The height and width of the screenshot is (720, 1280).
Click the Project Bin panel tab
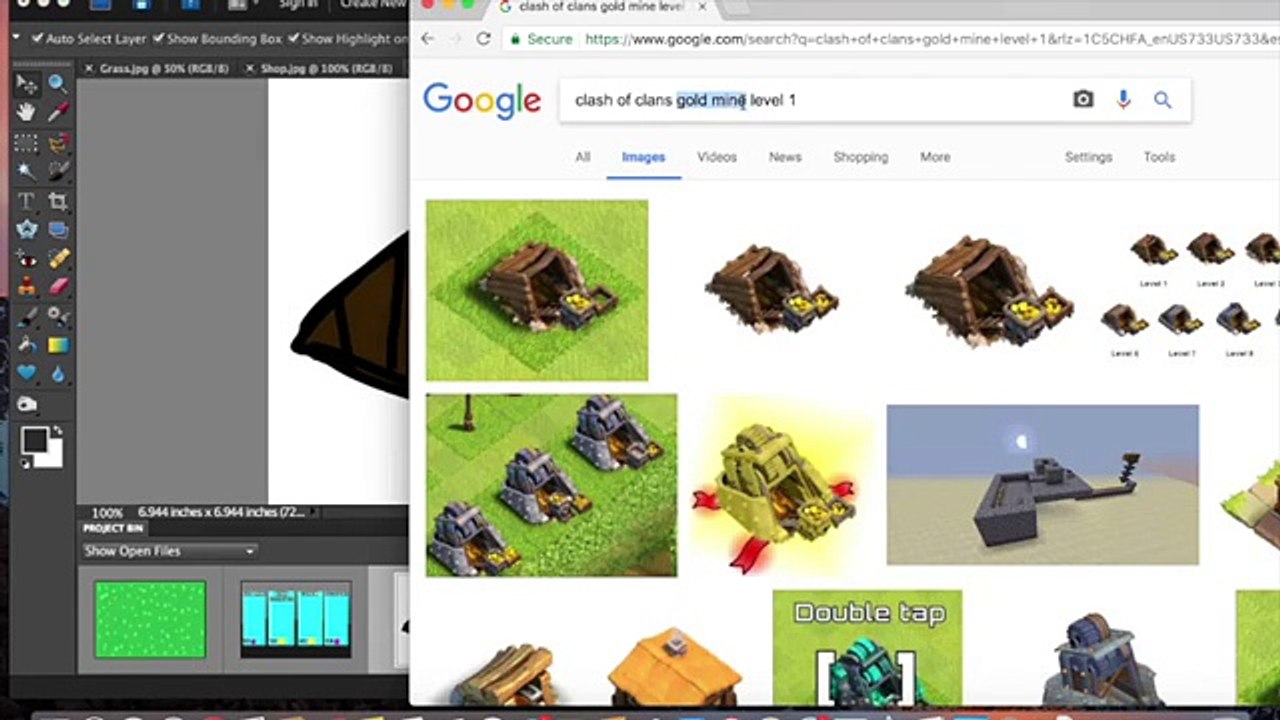click(112, 528)
